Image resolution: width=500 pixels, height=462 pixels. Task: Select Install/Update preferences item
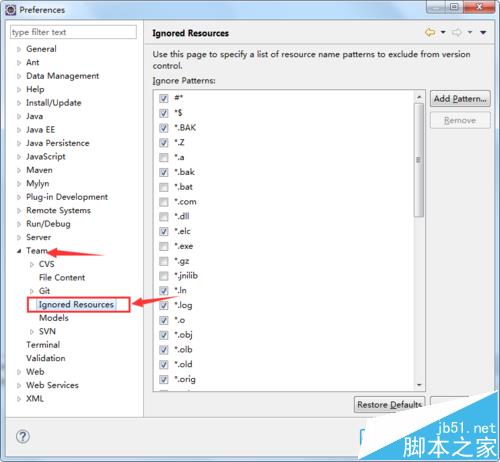point(54,103)
